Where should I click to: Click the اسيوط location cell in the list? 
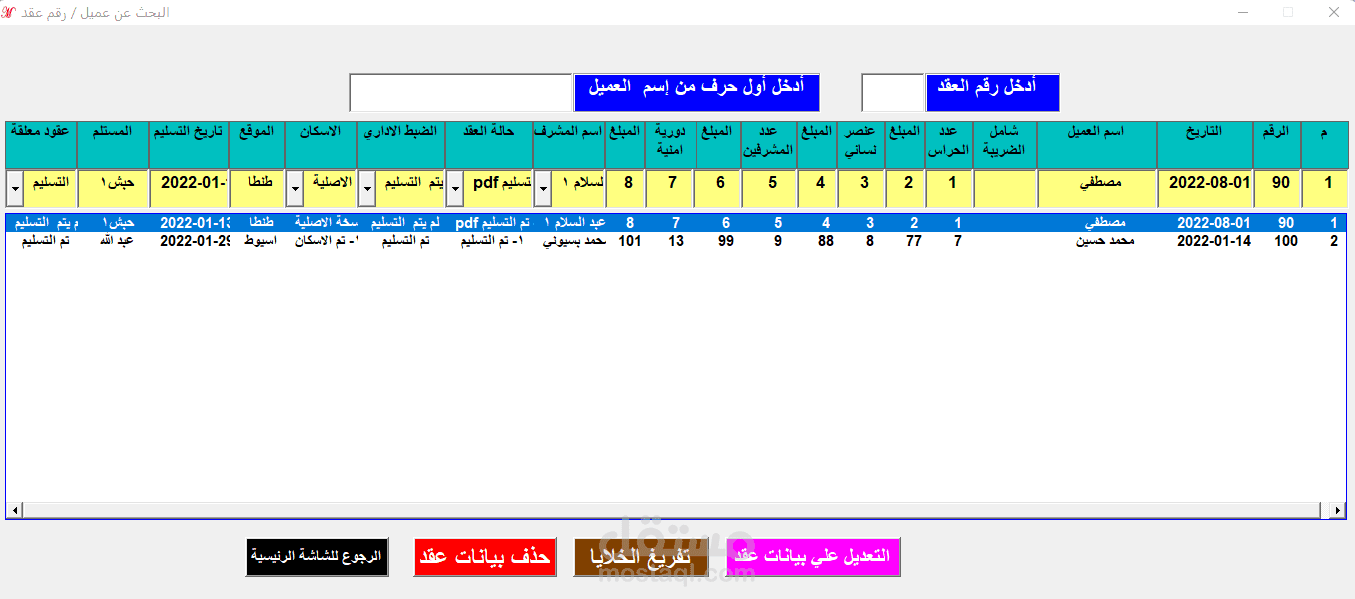[x=263, y=240]
